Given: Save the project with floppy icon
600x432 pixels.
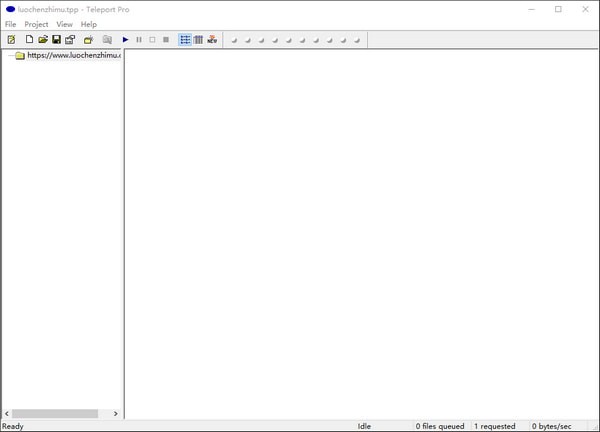Looking at the screenshot, I should [56, 40].
